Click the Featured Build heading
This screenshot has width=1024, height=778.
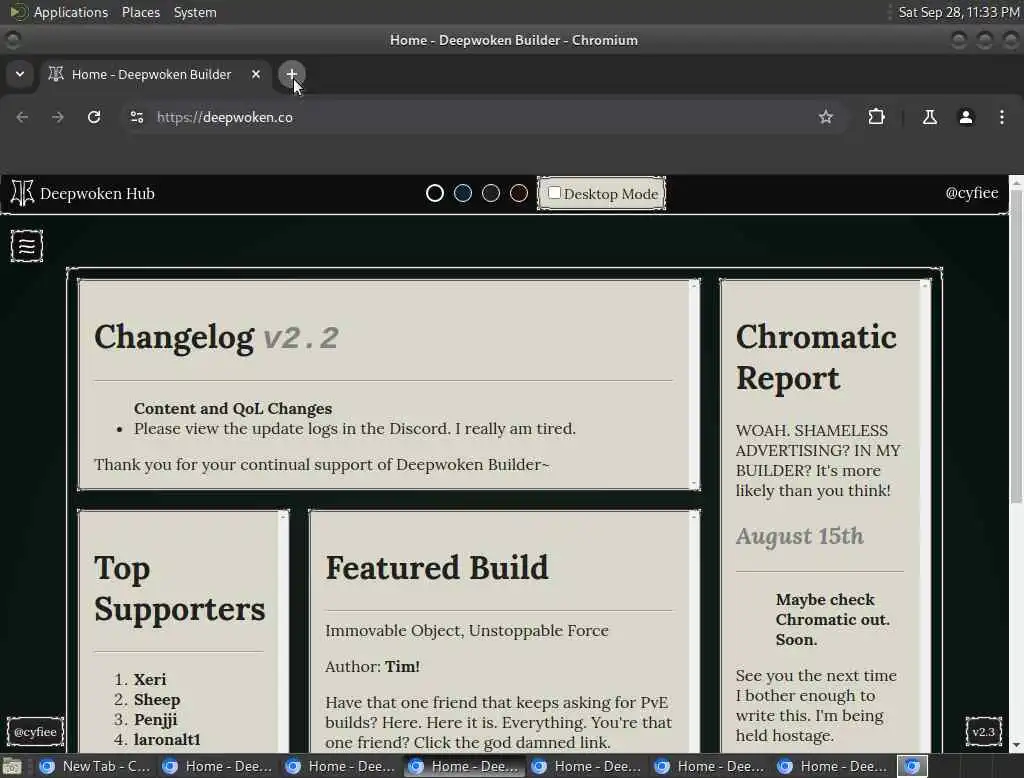click(437, 567)
